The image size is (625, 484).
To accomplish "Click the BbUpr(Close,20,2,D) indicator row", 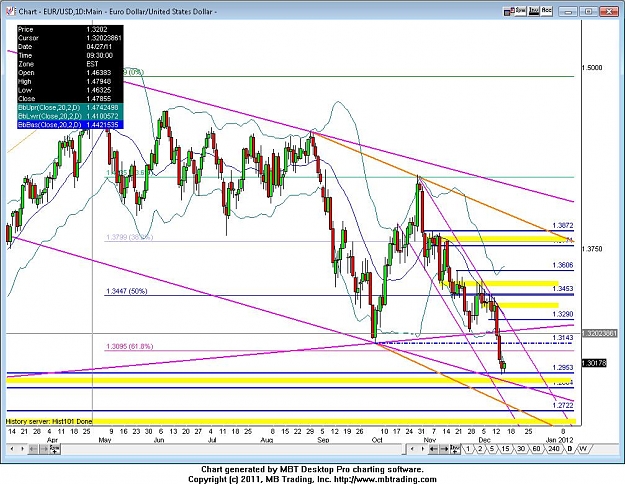I will click(70, 108).
